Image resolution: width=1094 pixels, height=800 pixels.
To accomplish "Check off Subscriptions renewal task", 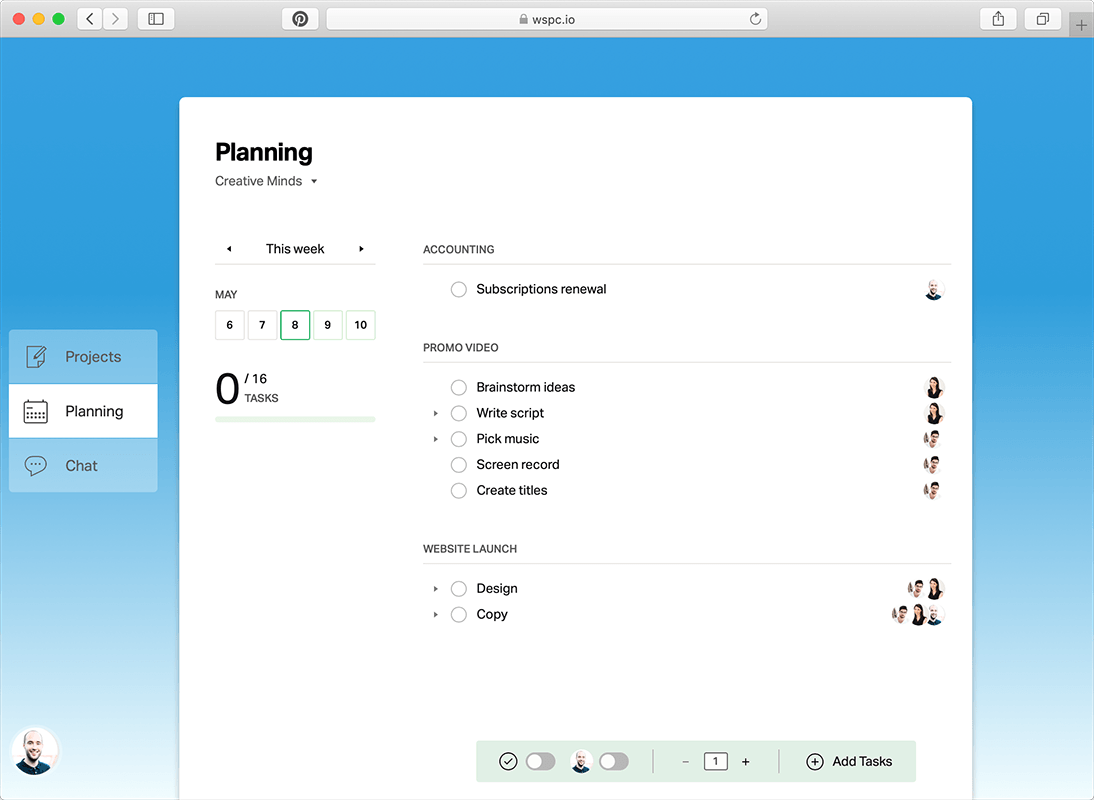I will coord(459,290).
